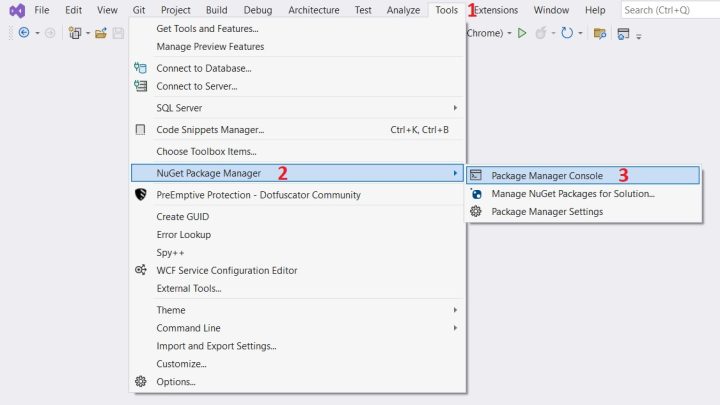
Task: Open the Project menu
Action: coord(175,10)
